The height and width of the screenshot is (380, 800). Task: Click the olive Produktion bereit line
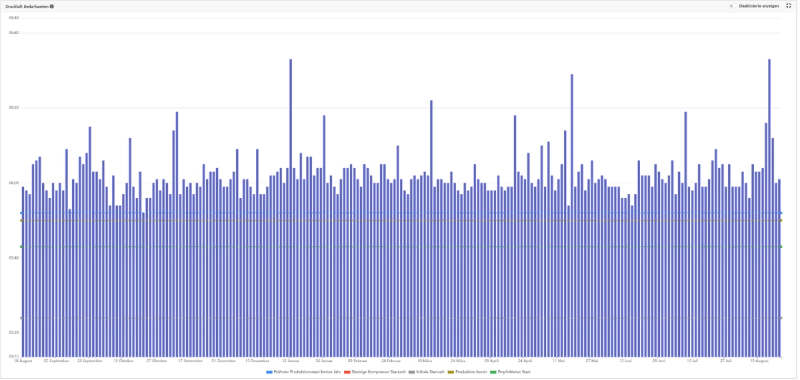pyautogui.click(x=401, y=220)
